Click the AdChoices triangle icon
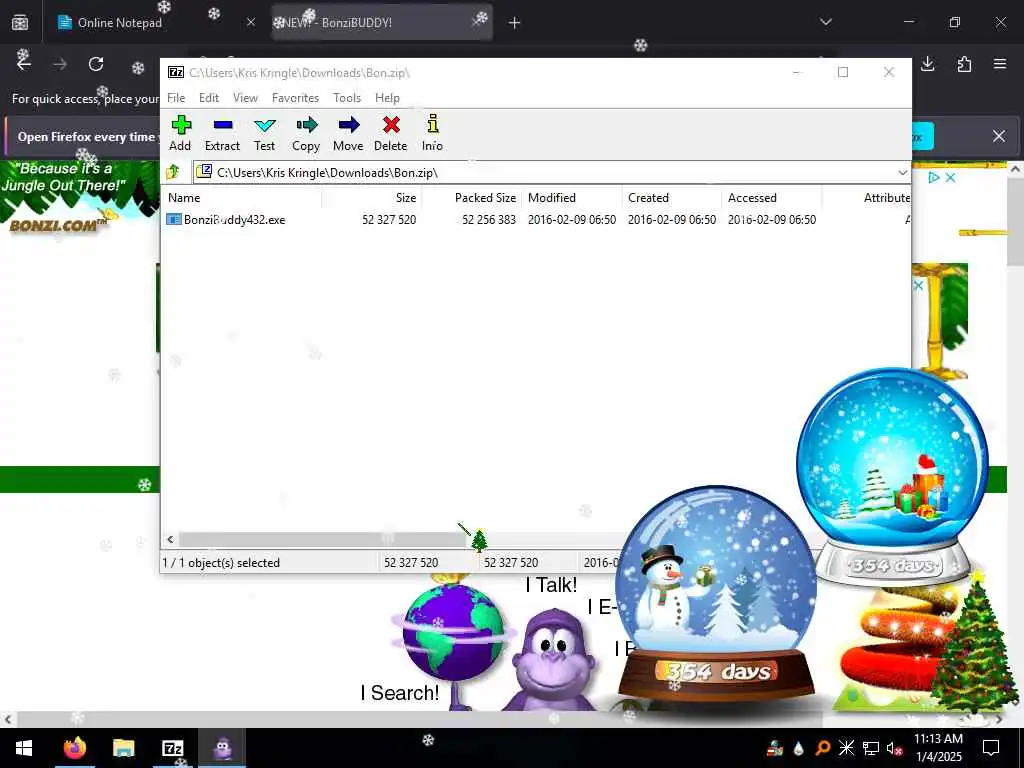Viewport: 1024px width, 768px height. point(934,178)
